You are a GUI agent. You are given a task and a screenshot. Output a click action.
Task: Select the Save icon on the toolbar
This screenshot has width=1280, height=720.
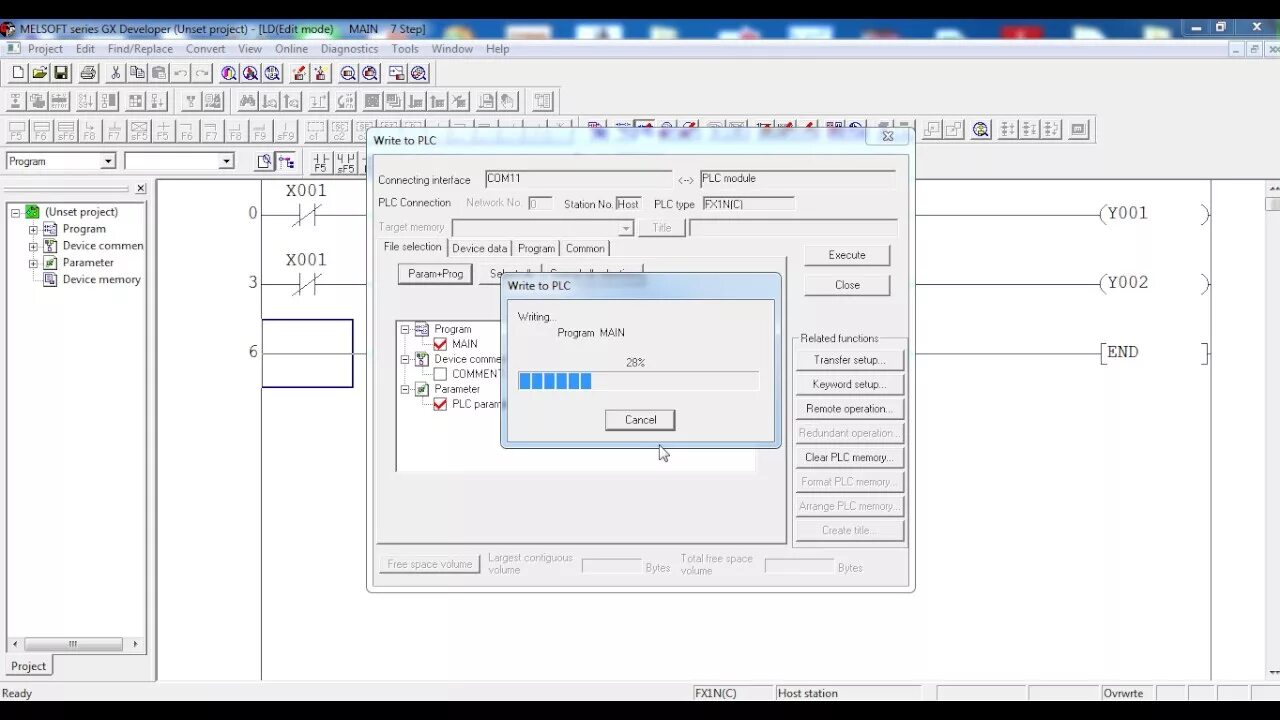pos(60,72)
